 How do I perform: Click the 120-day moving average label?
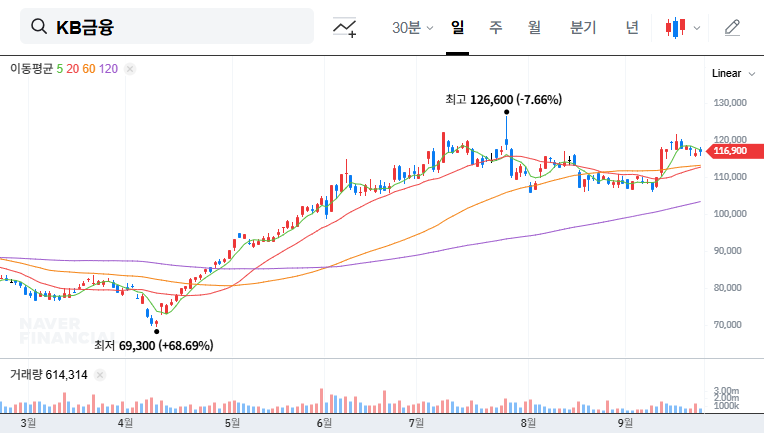pyautogui.click(x=108, y=69)
